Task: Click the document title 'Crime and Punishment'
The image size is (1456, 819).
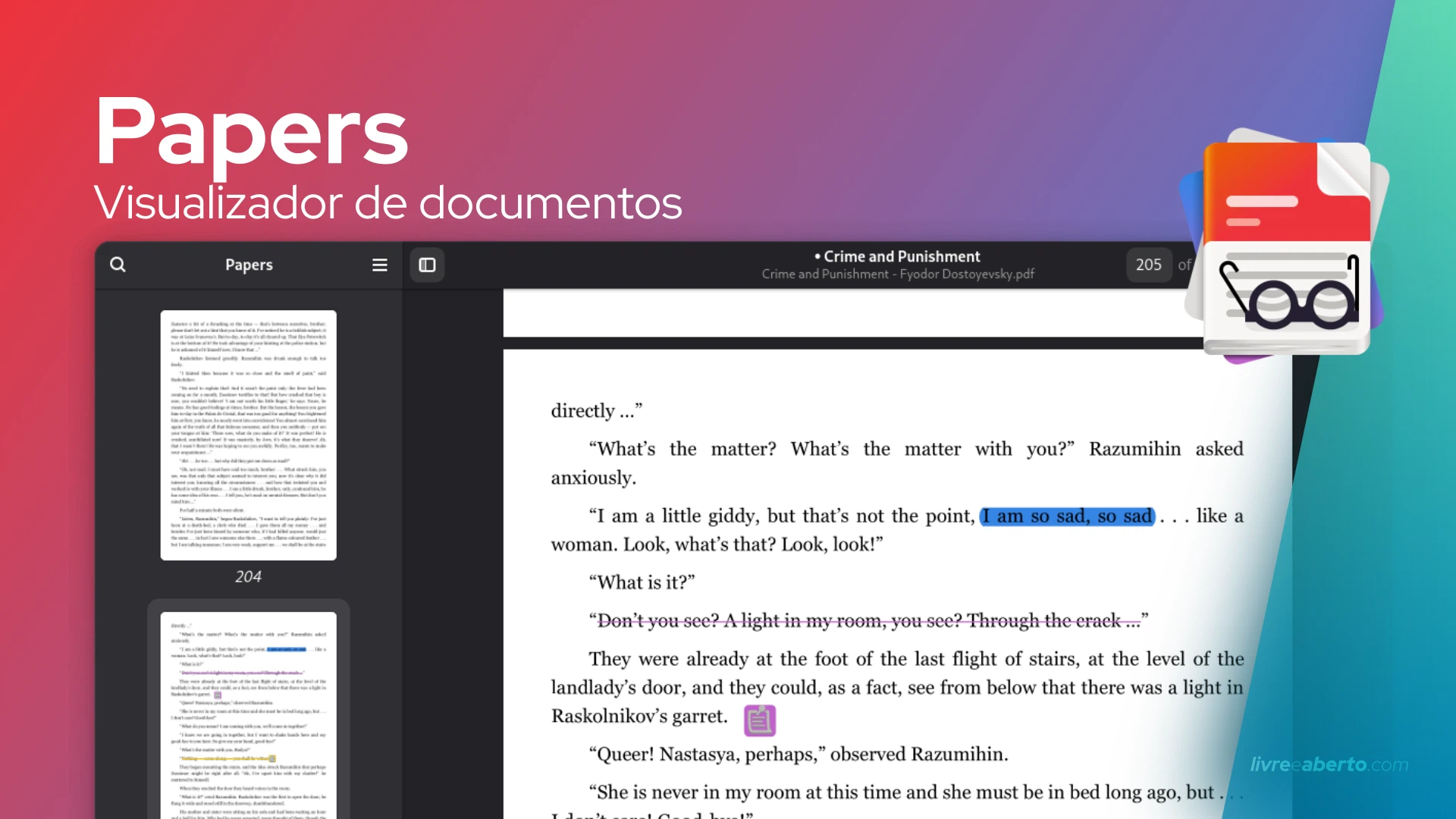Action: tap(902, 256)
